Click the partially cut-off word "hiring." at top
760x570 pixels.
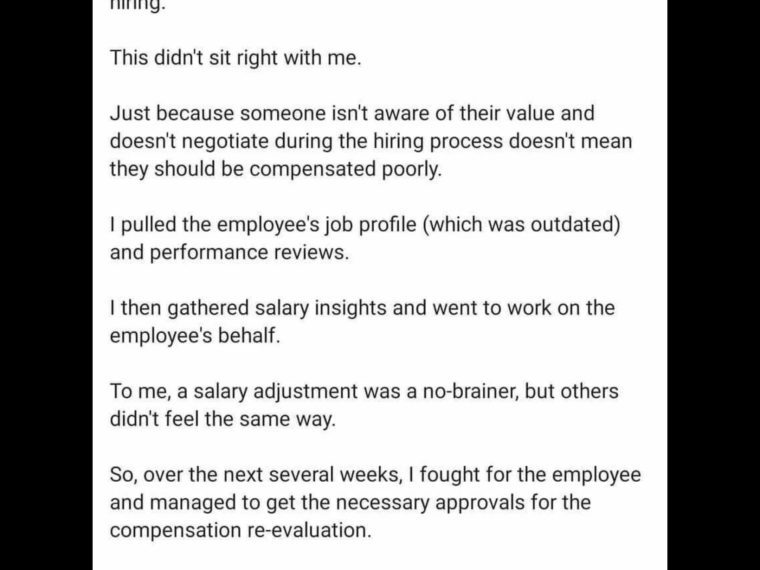(138, 6)
